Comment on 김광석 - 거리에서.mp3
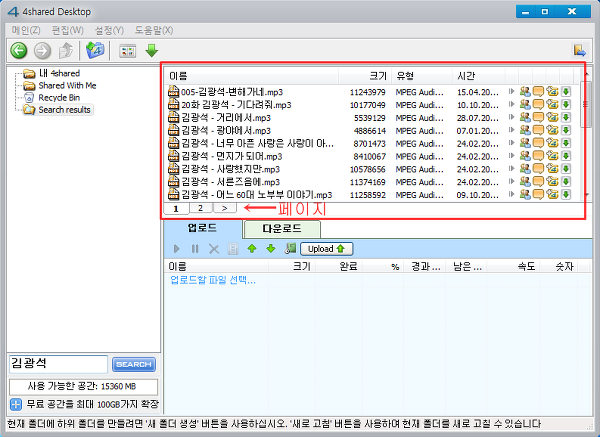 pyautogui.click(x=538, y=117)
